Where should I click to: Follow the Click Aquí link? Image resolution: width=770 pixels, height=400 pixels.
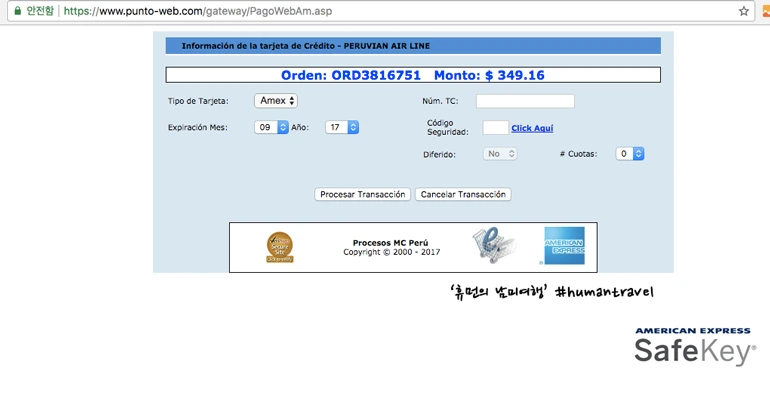tap(532, 128)
